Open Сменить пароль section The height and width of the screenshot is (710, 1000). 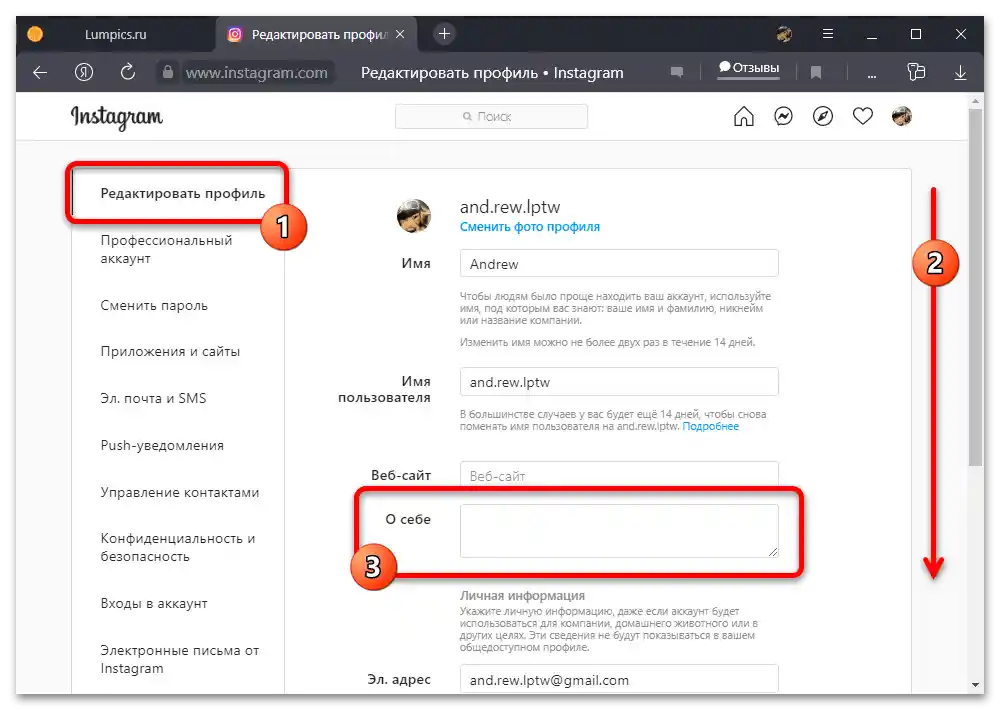pos(154,306)
